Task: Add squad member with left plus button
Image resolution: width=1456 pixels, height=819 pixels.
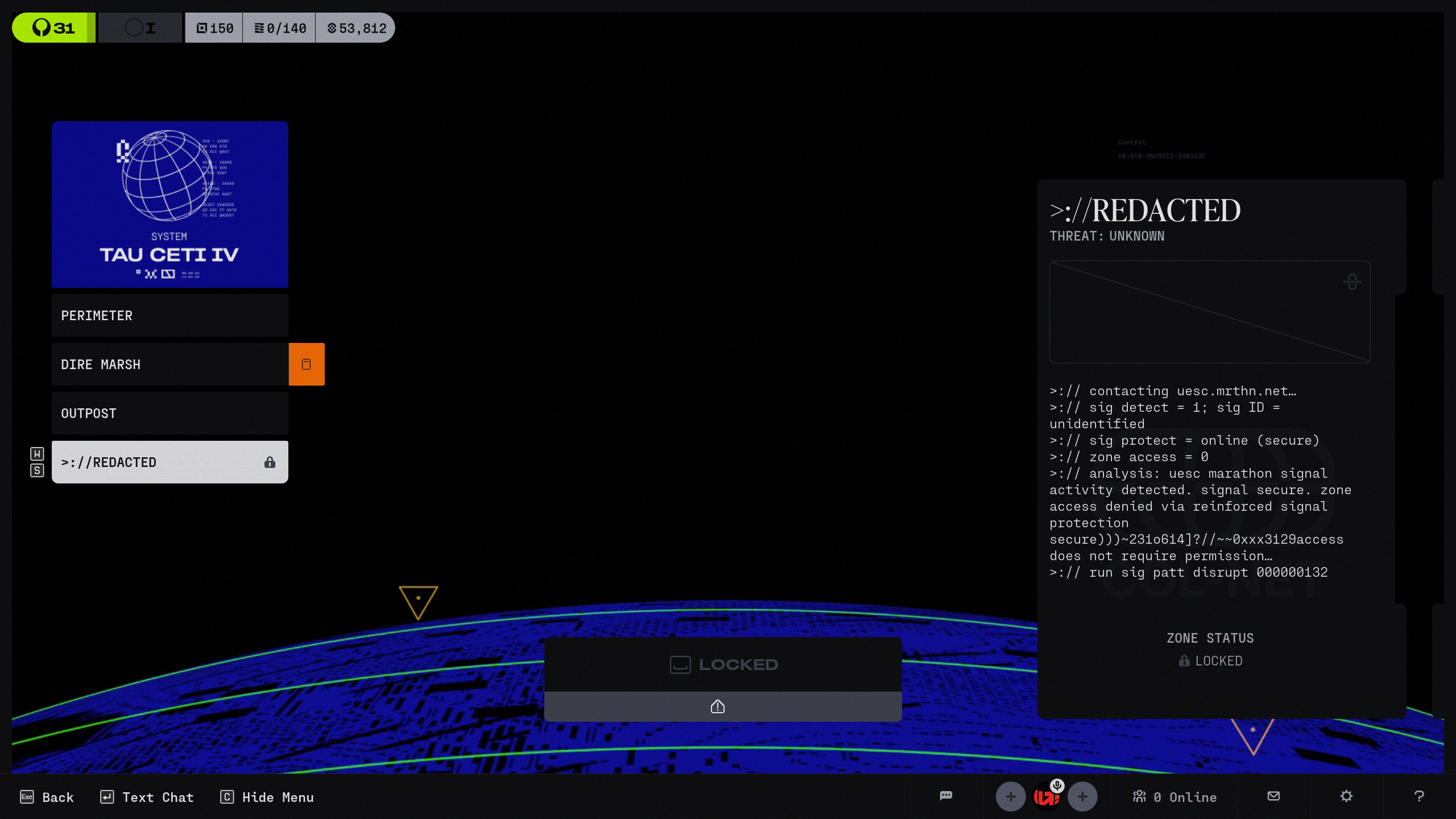Action: tap(1011, 797)
